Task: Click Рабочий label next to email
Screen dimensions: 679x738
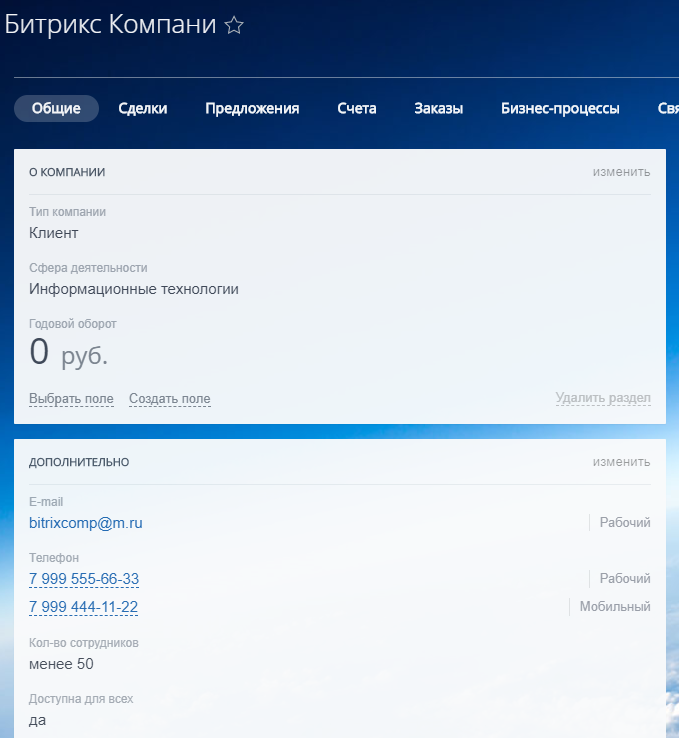Action: [625, 522]
